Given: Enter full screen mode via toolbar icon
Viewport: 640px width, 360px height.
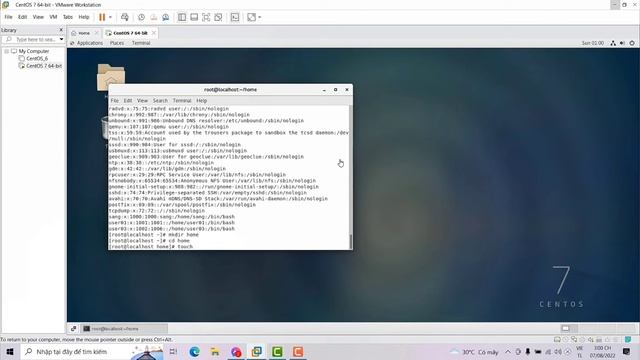Looking at the screenshot, I should 206,17.
